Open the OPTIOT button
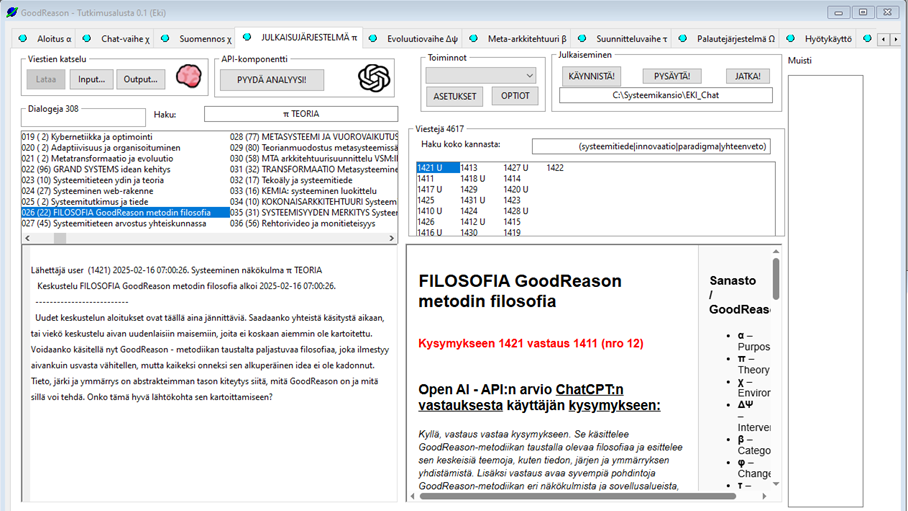This screenshot has height=511, width=908. coord(515,96)
